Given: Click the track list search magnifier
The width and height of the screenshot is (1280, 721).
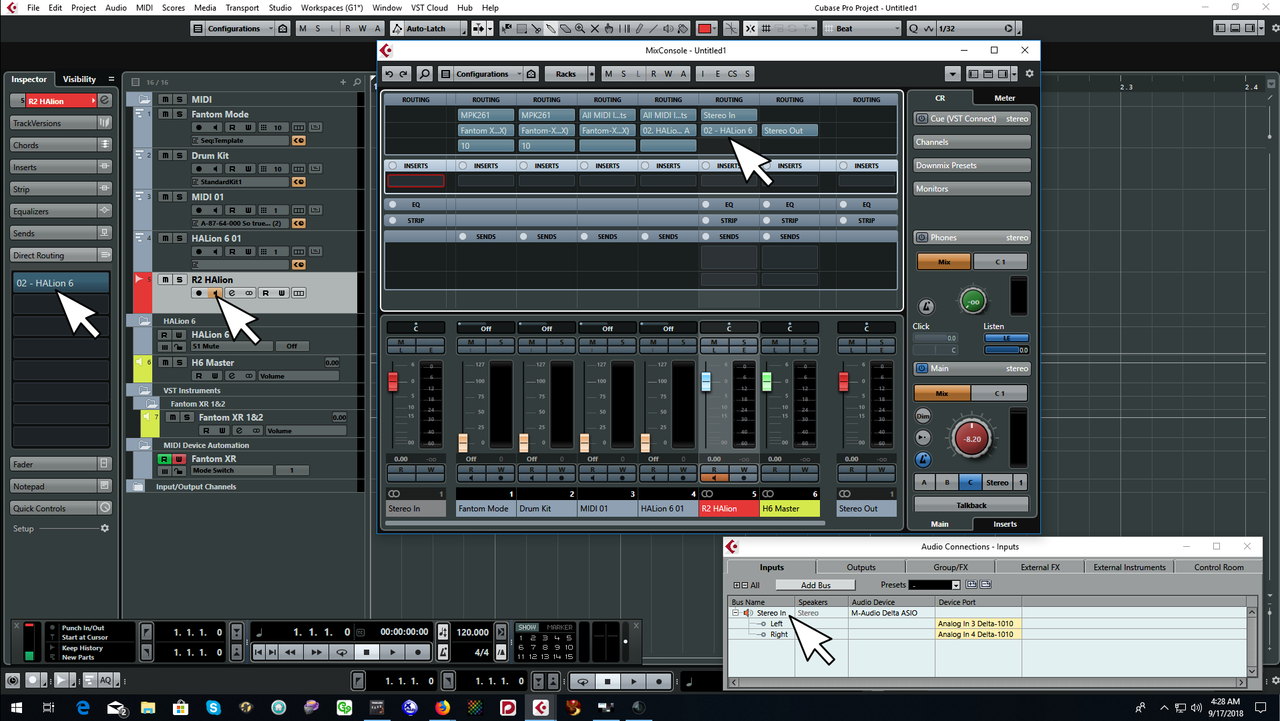Looking at the screenshot, I should pos(357,82).
